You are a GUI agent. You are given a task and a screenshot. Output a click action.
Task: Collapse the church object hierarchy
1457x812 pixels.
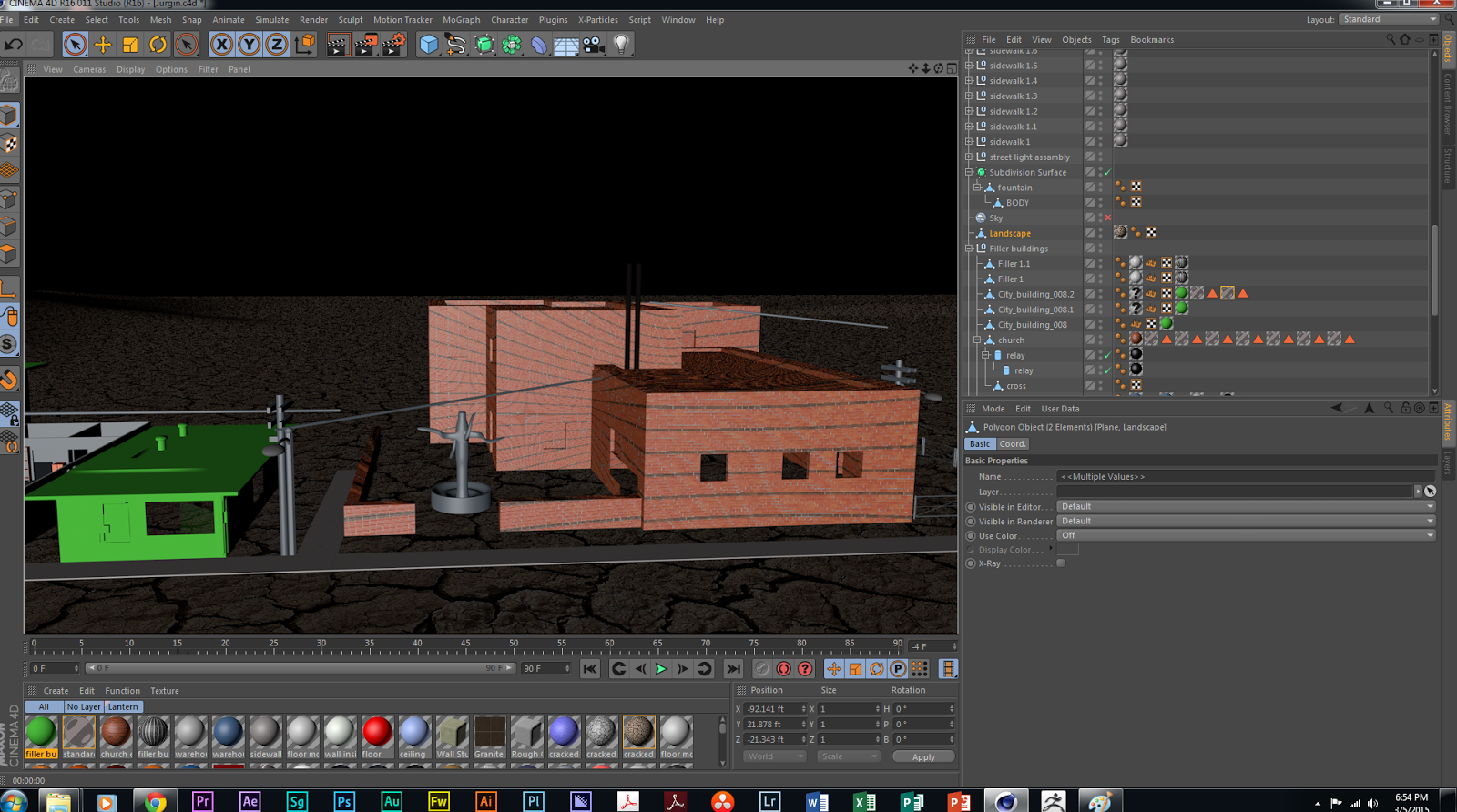pos(978,340)
